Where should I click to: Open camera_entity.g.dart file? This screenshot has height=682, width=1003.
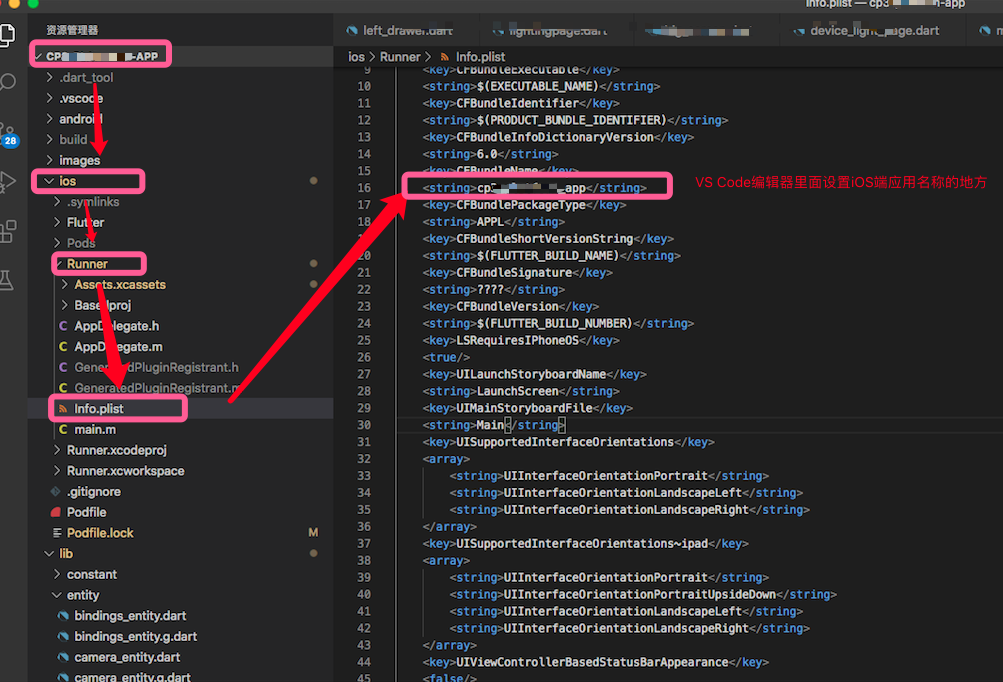coord(132,676)
